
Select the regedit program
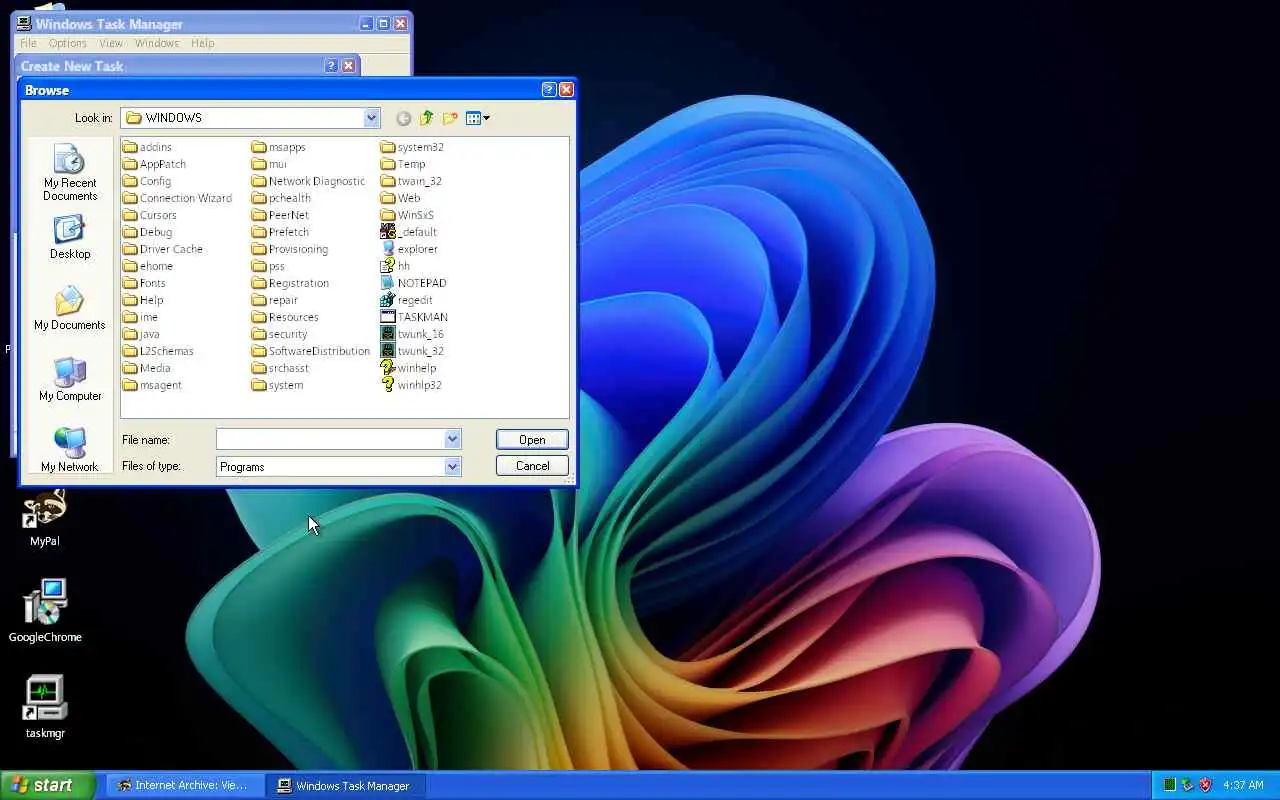pos(407,300)
